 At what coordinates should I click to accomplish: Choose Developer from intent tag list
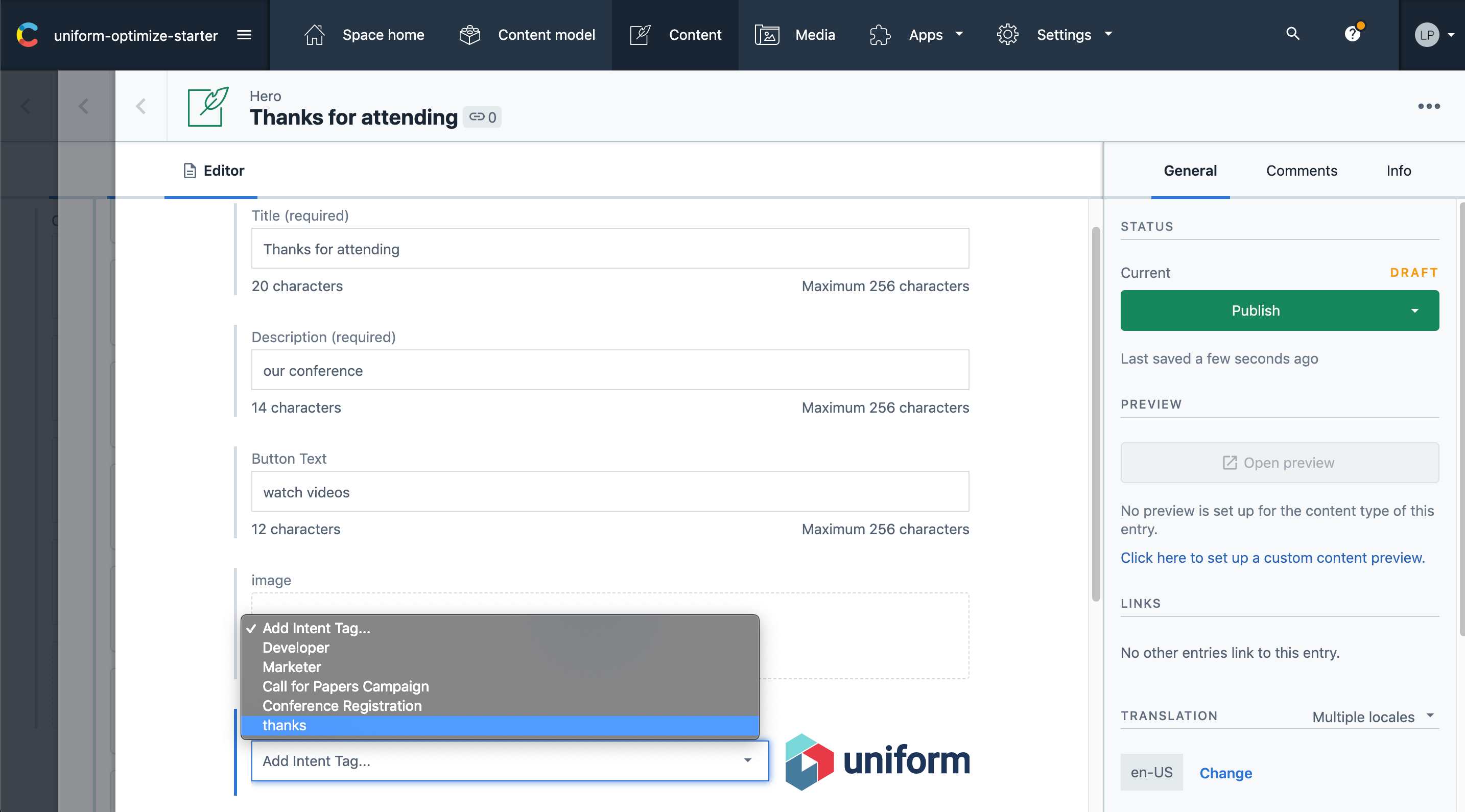pos(296,648)
